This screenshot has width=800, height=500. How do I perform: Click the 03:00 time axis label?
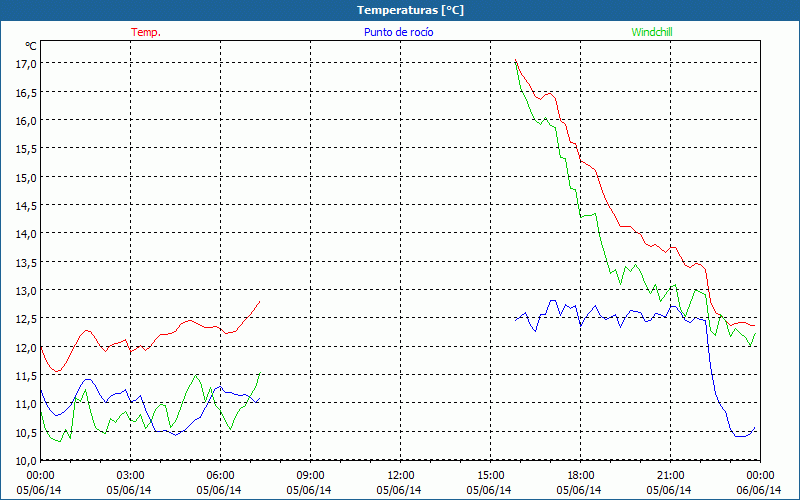[130, 475]
